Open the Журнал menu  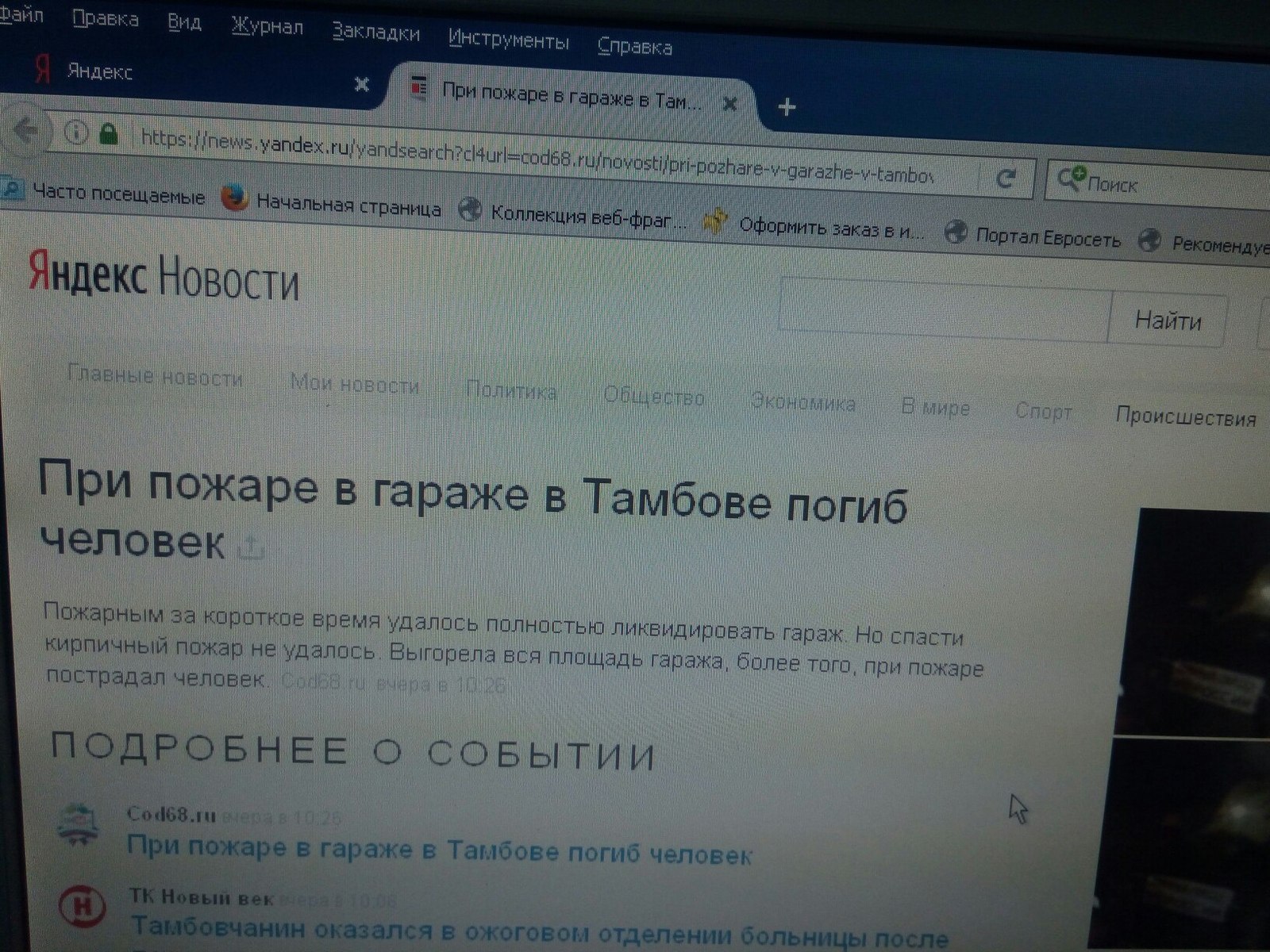[267, 27]
